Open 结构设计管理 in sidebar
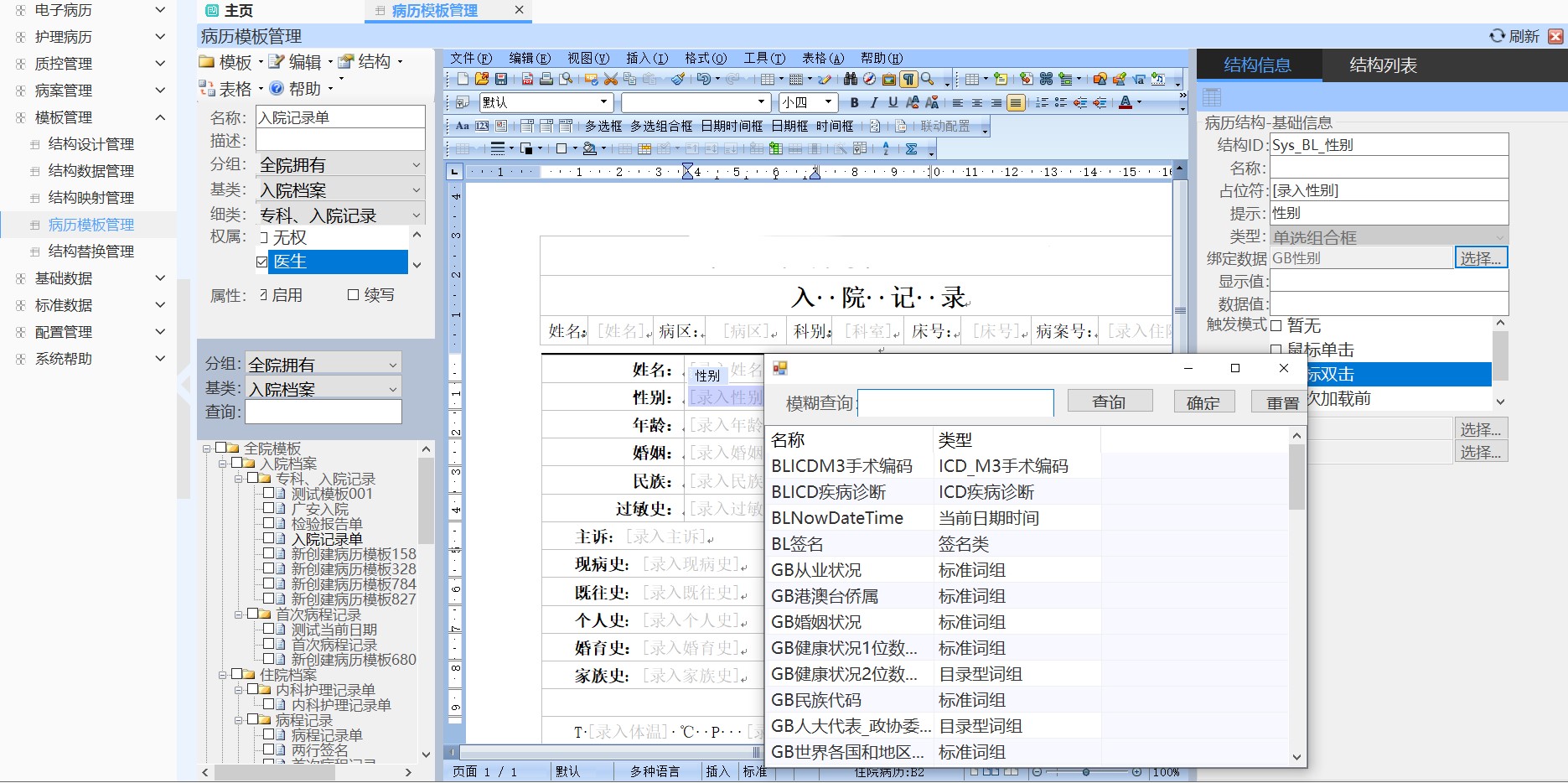 pos(91,144)
